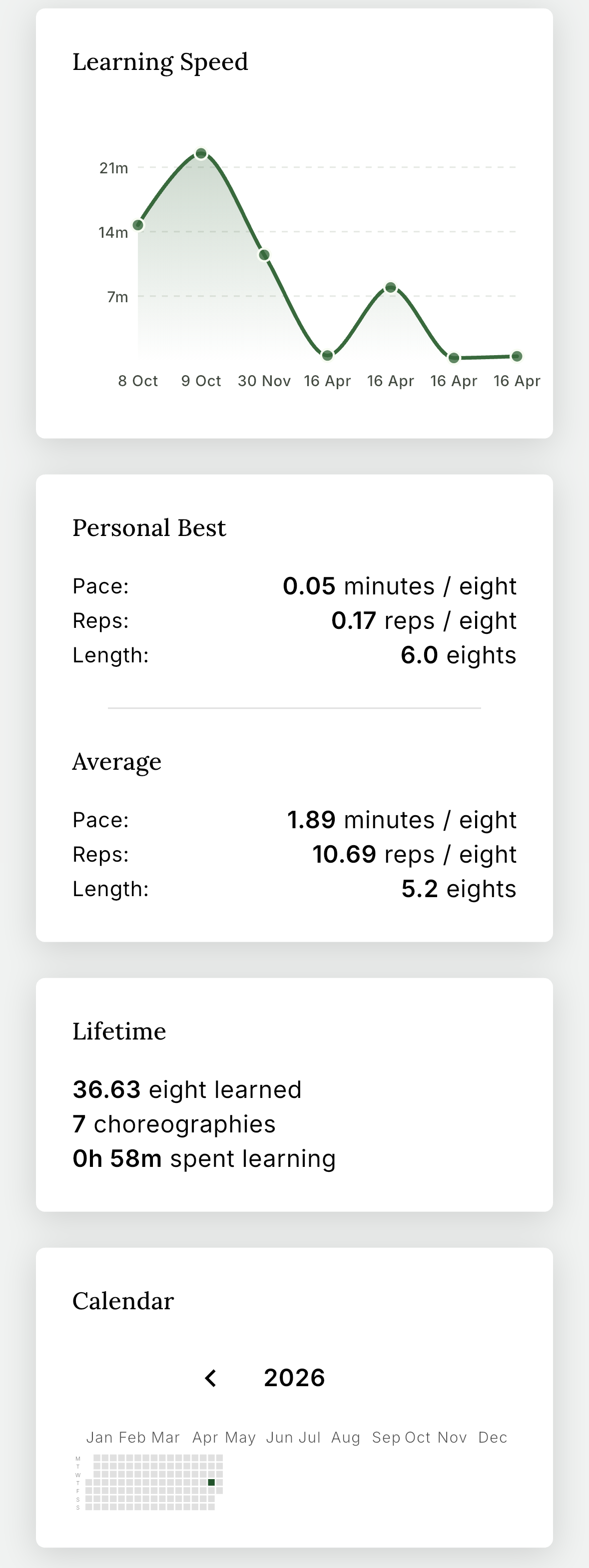This screenshot has width=589, height=1568.
Task: Click the 0h 58m spent learning stat
Action: click(204, 1158)
